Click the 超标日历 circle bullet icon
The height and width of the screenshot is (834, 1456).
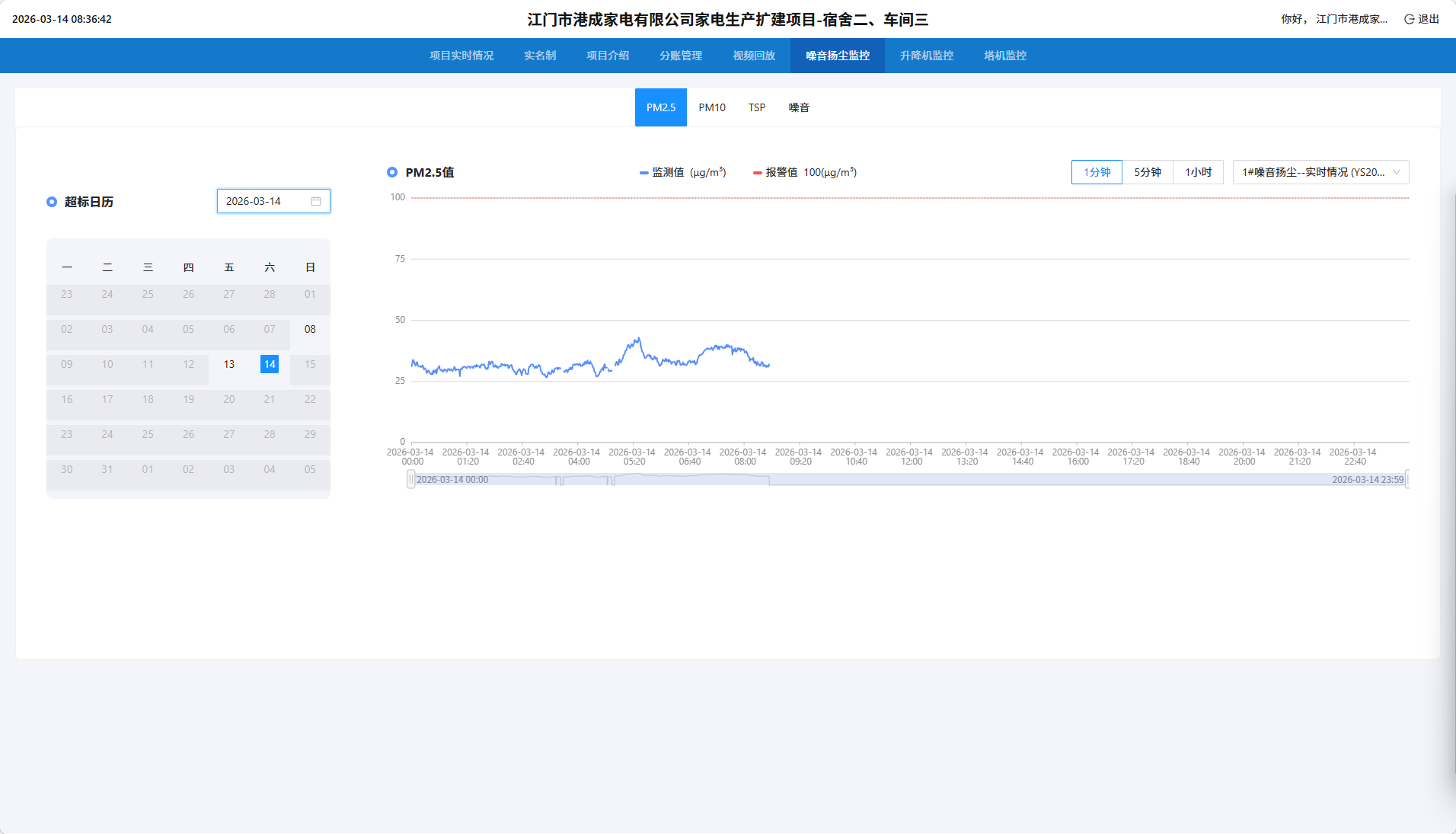(x=52, y=202)
